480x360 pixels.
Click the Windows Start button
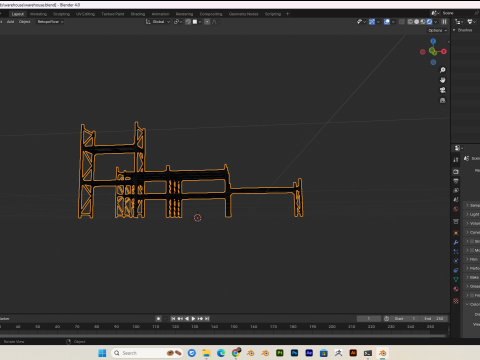pyautogui.click(x=102, y=353)
